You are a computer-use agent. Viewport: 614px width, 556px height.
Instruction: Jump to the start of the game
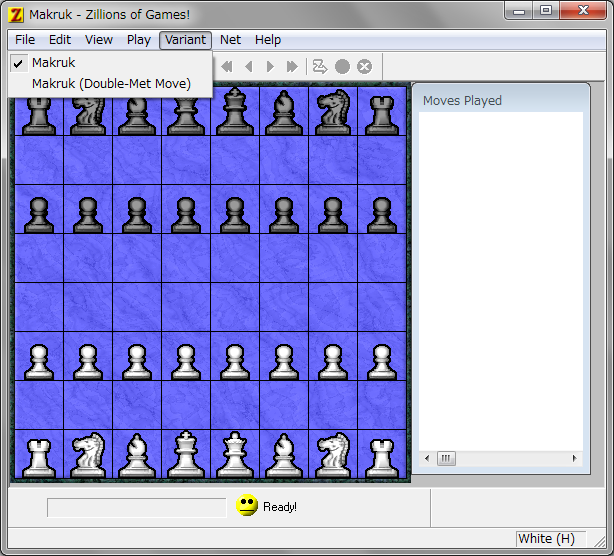click(x=227, y=67)
